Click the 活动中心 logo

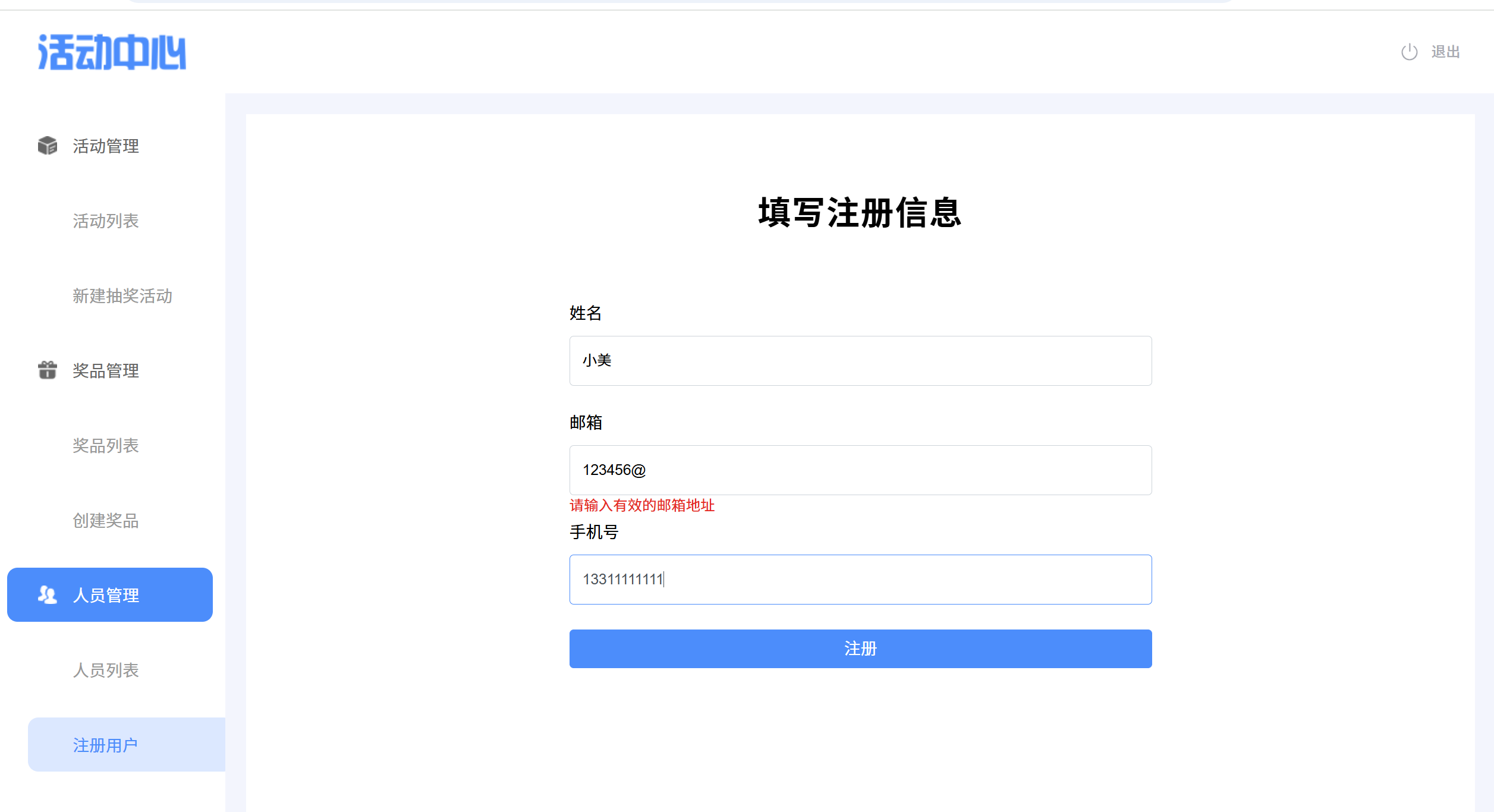pos(112,52)
